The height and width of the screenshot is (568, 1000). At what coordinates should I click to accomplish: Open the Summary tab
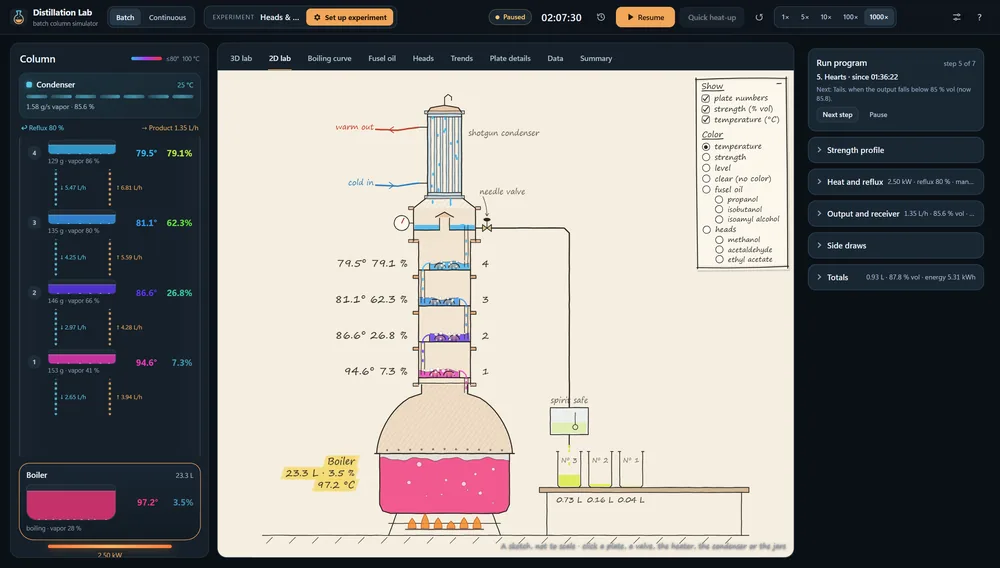tap(596, 58)
